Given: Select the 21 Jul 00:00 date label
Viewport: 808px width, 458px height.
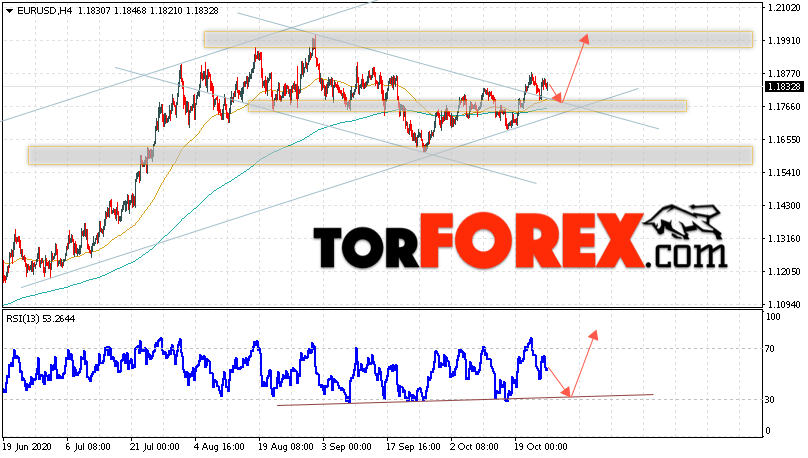Looking at the screenshot, I should click(154, 446).
